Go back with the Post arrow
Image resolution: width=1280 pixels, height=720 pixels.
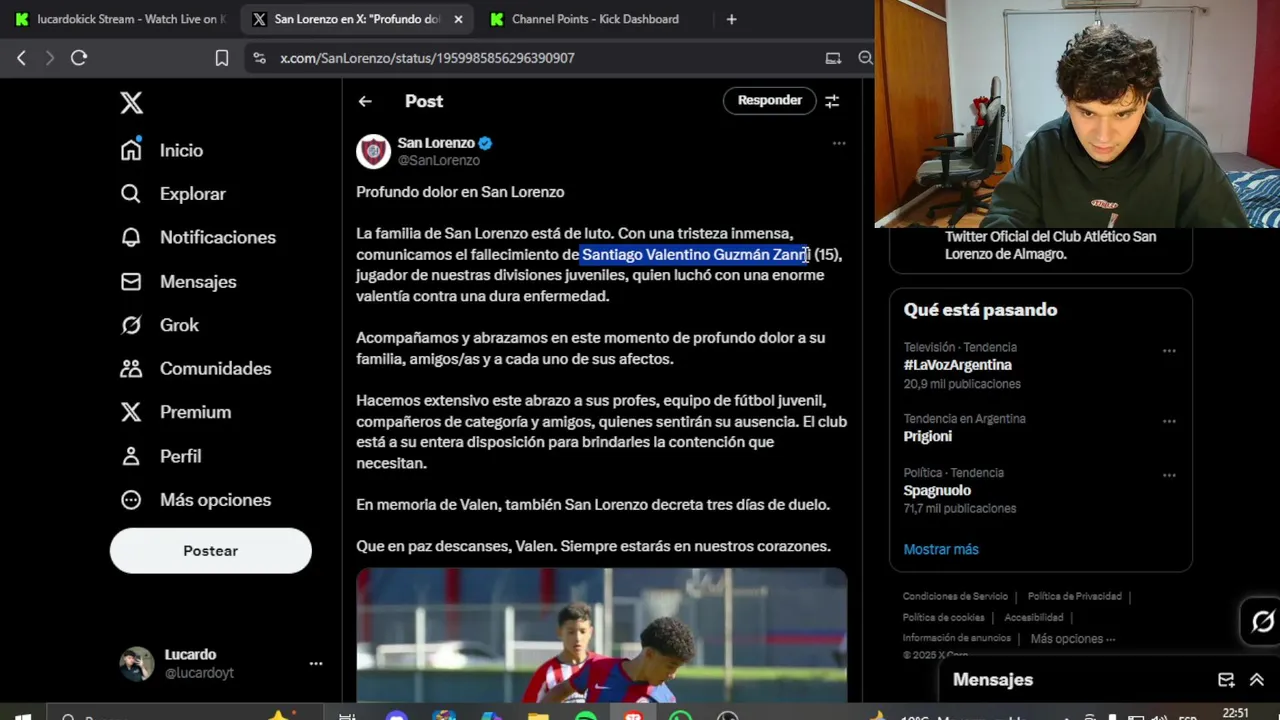pyautogui.click(x=365, y=101)
